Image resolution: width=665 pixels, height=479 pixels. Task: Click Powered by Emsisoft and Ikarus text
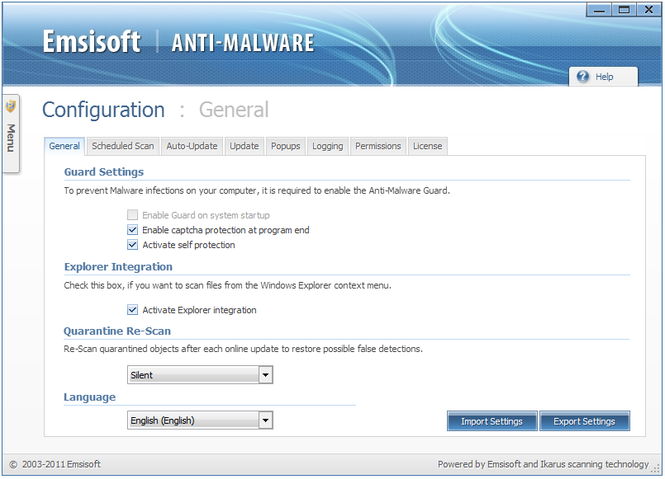543,465
